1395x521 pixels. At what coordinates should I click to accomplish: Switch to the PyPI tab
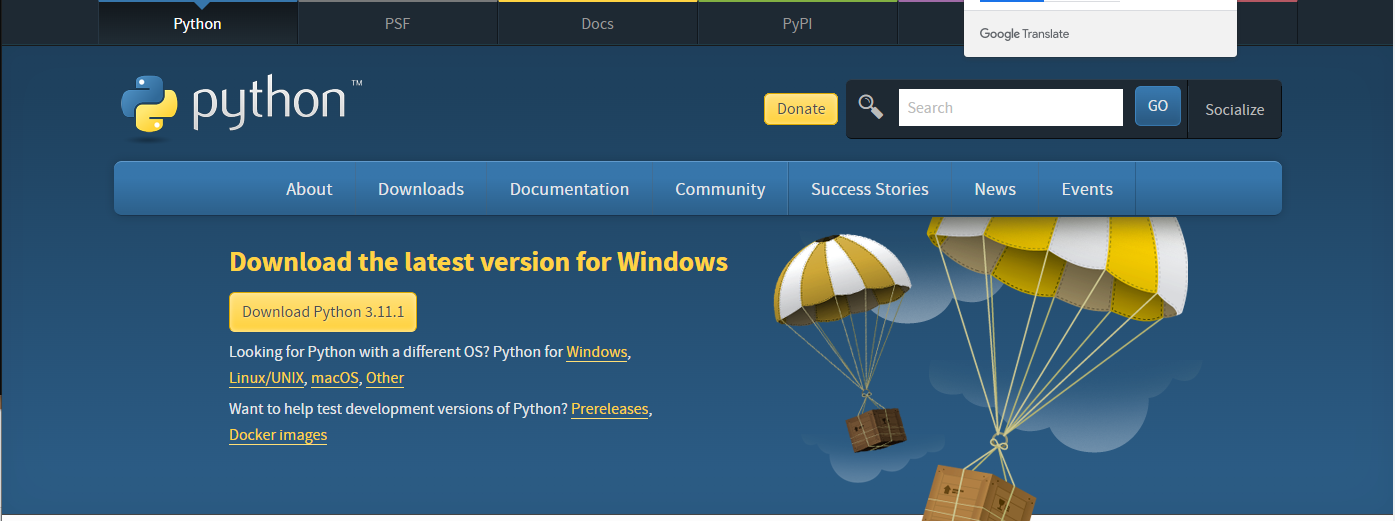[797, 23]
